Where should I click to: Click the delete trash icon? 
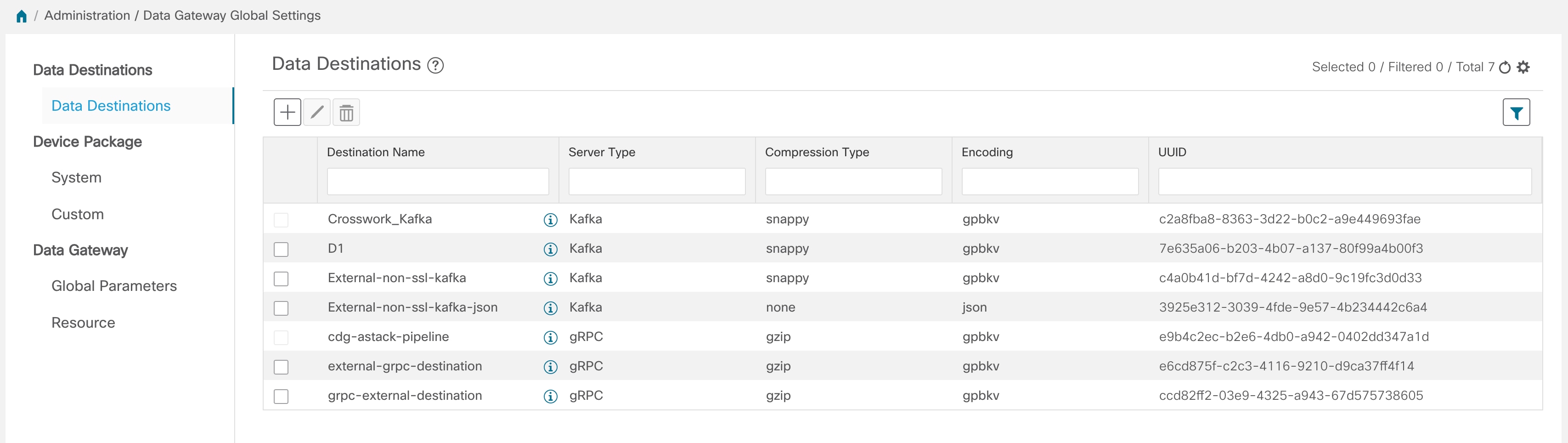pos(346,112)
